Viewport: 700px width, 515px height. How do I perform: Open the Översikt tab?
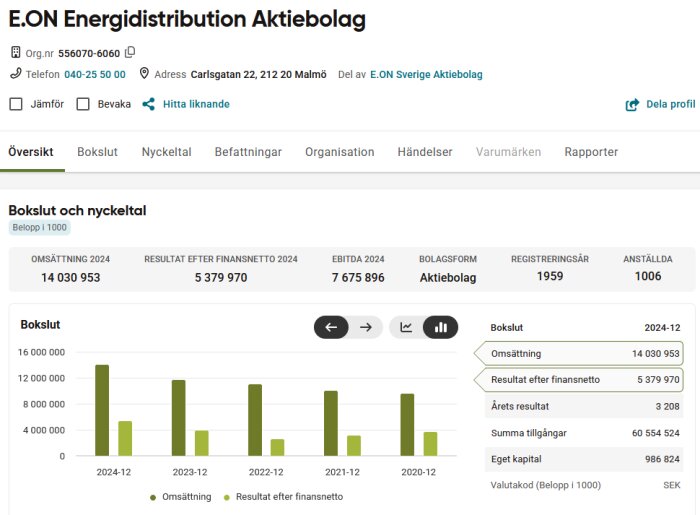(x=31, y=152)
